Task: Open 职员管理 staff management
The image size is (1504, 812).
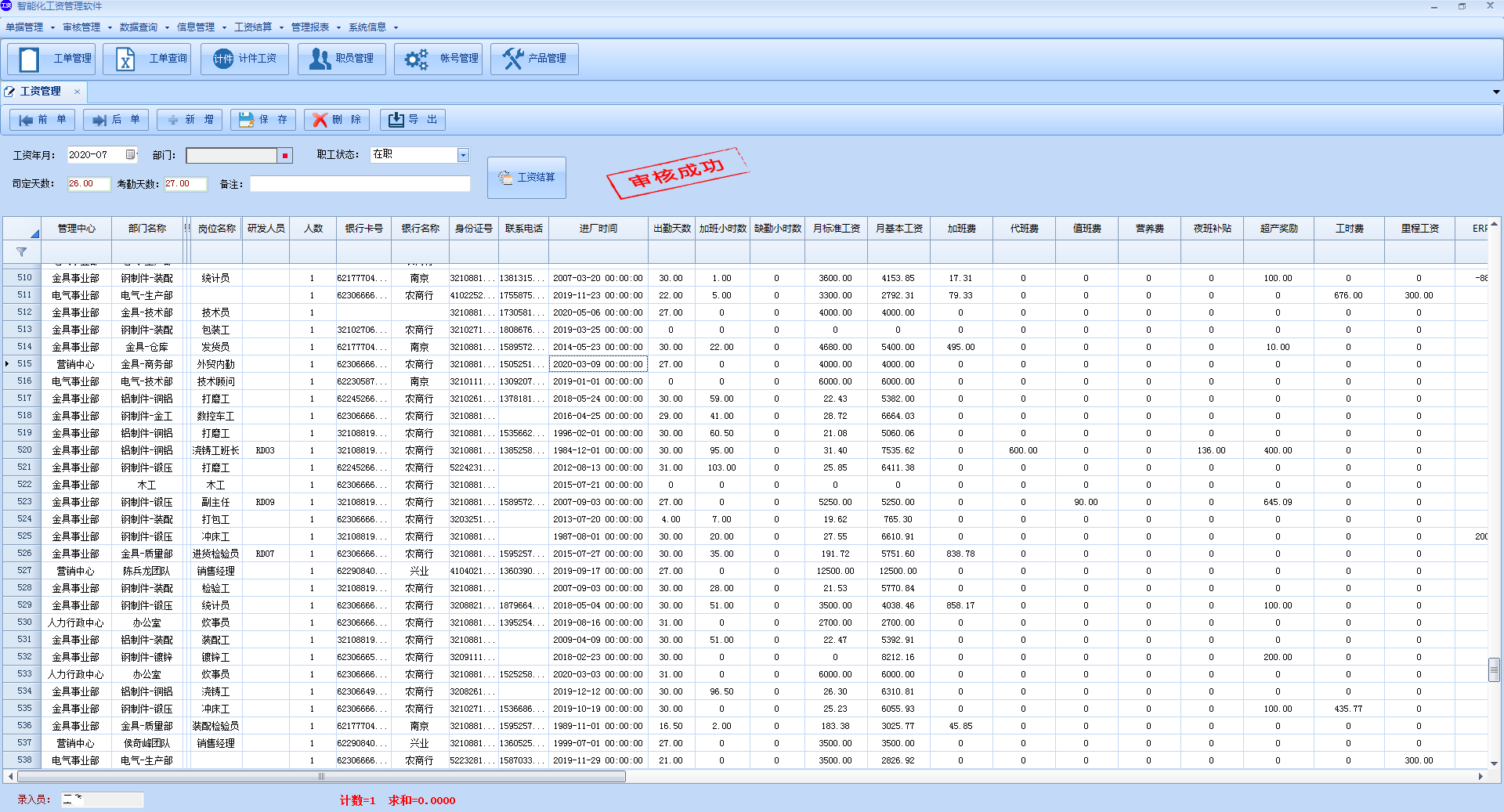Action: (x=342, y=59)
